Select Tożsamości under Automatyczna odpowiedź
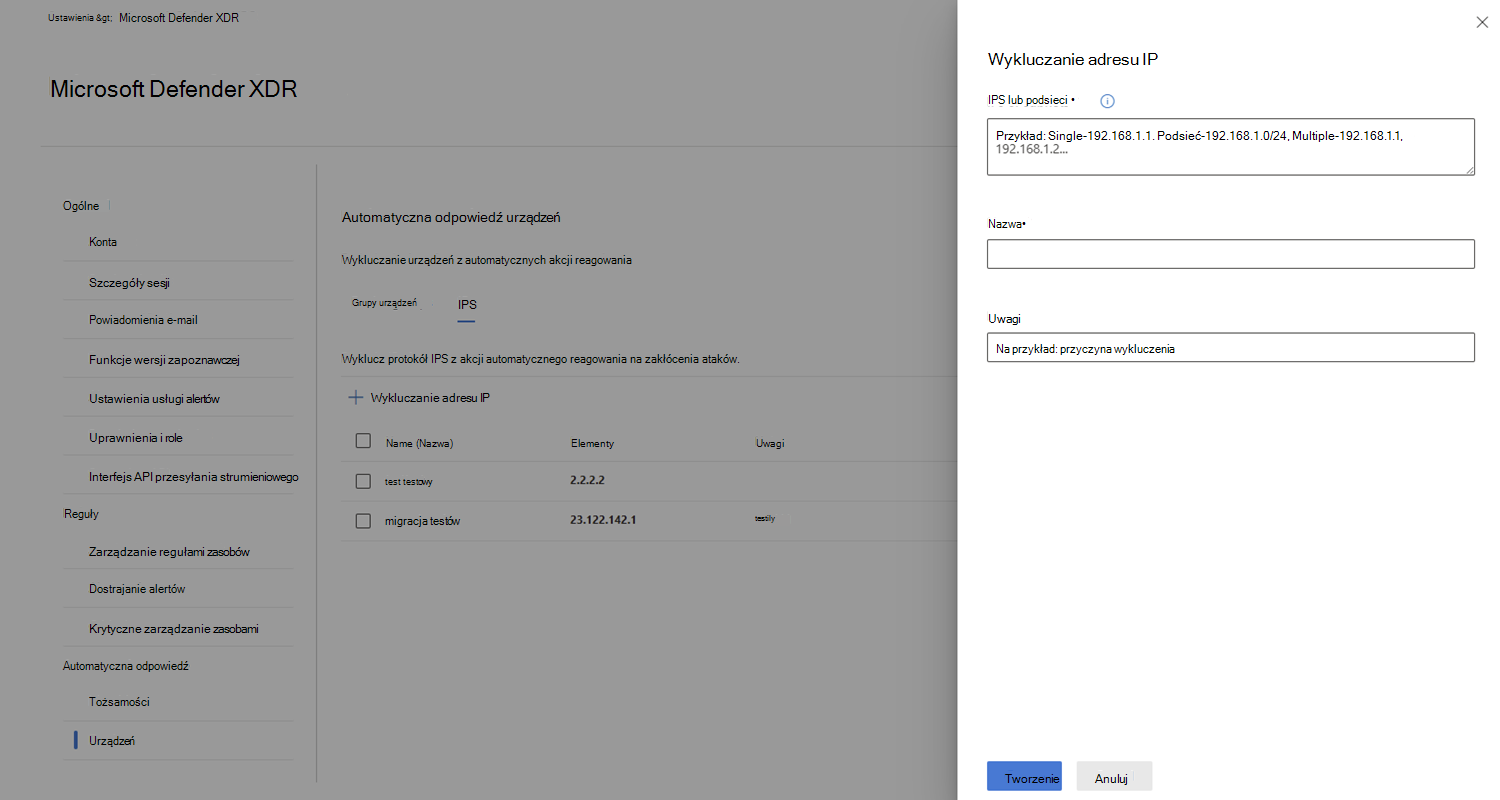This screenshot has width=1500, height=800. [119, 702]
